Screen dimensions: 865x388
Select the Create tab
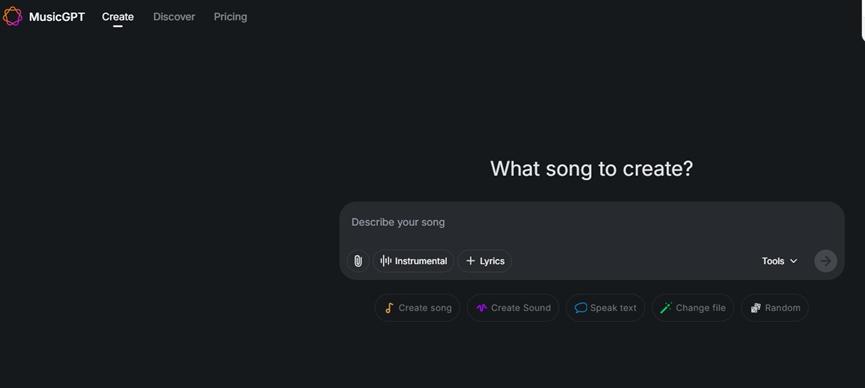point(118,17)
